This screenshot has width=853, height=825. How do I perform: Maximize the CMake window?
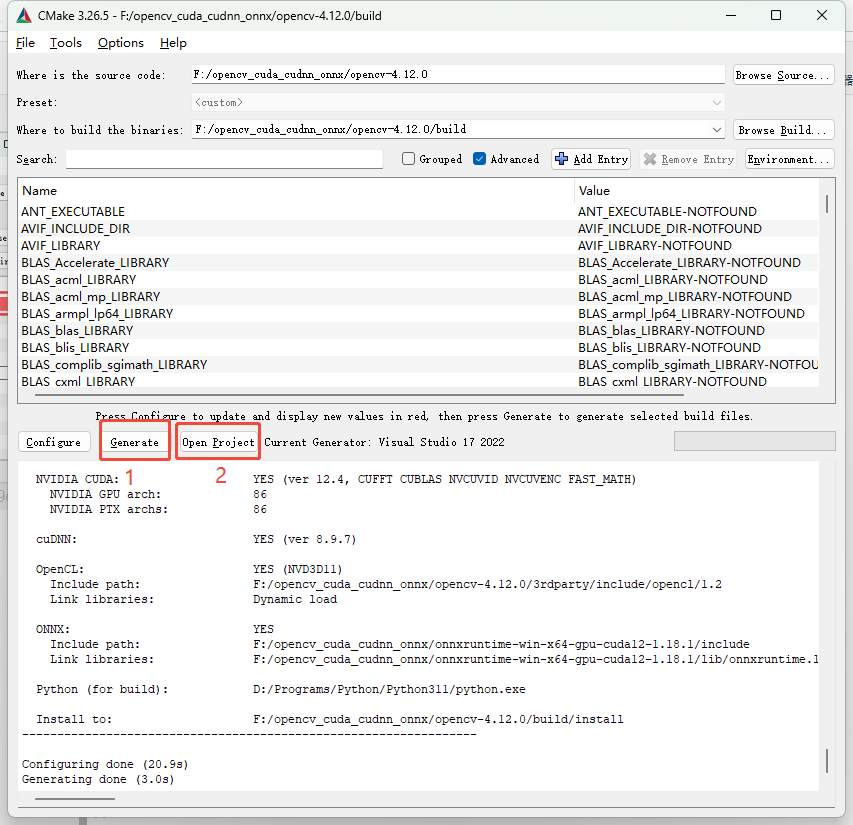776,16
